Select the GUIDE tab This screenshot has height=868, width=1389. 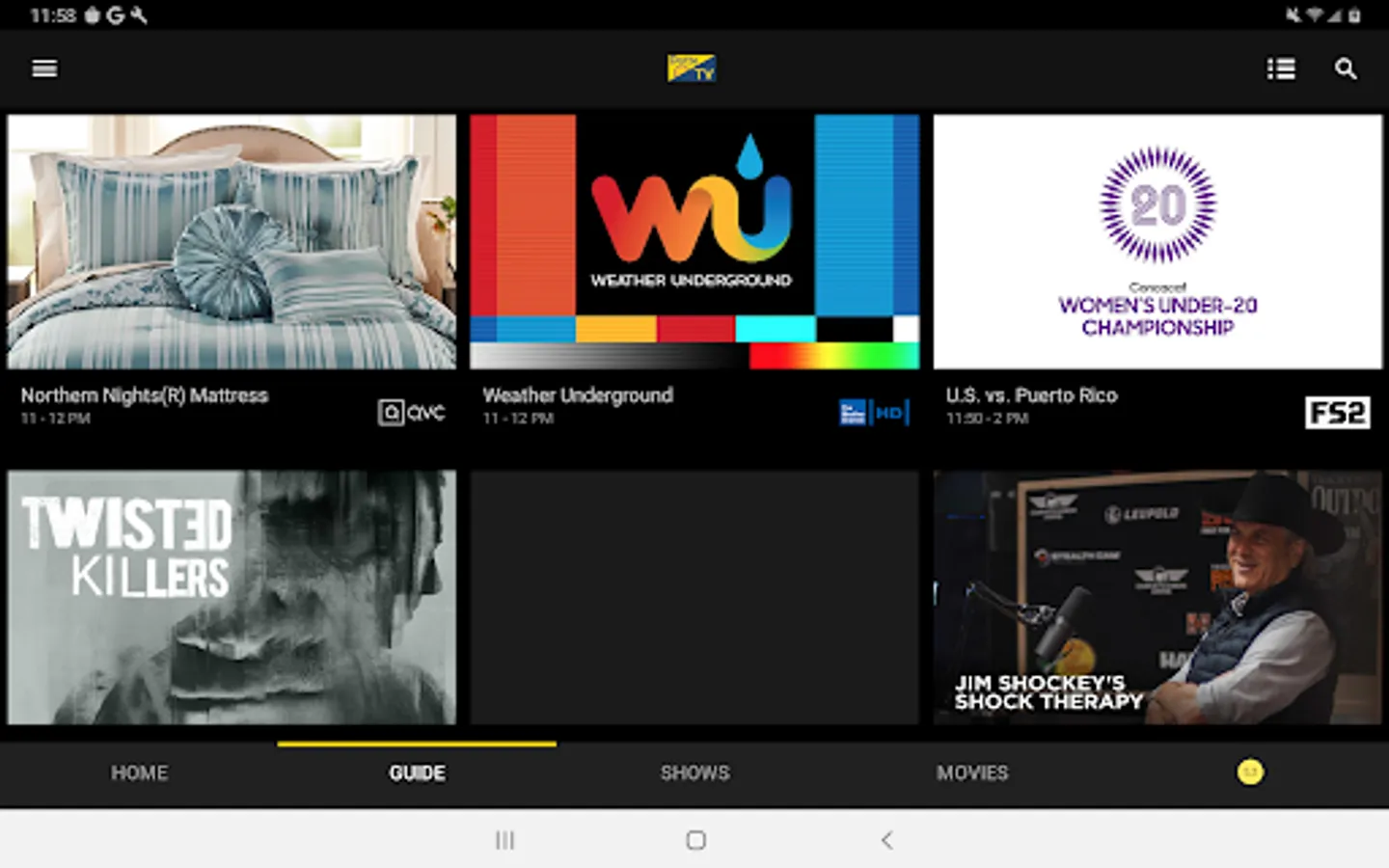pos(417,773)
